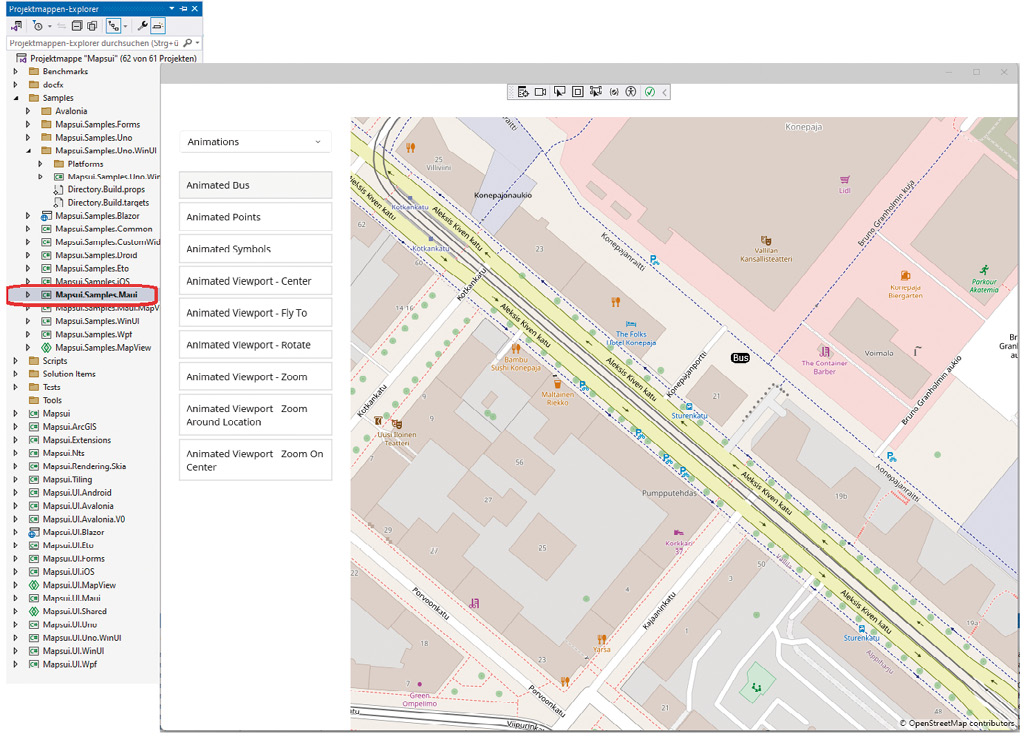
Task: Choose Animated Viewport - Fly To sample
Action: [x=255, y=313]
